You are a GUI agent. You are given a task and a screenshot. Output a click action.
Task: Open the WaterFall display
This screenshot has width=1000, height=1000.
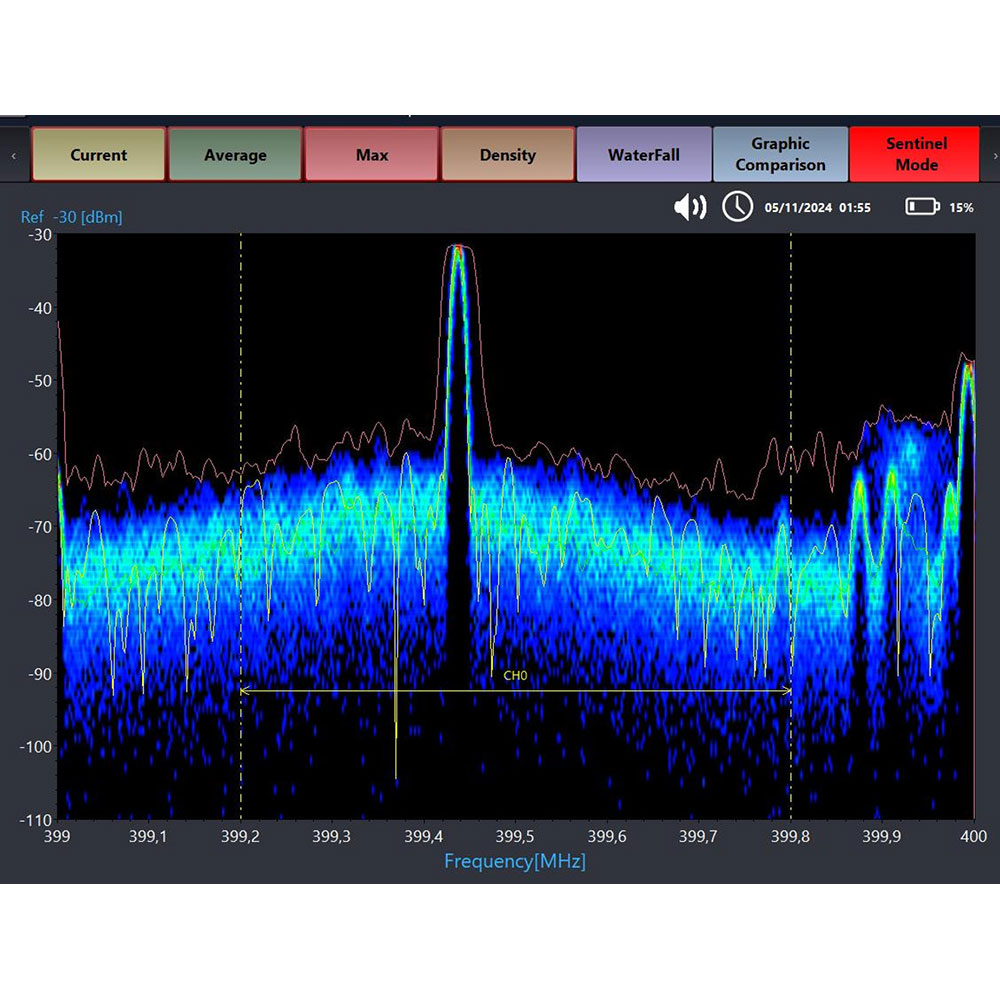tap(643, 155)
